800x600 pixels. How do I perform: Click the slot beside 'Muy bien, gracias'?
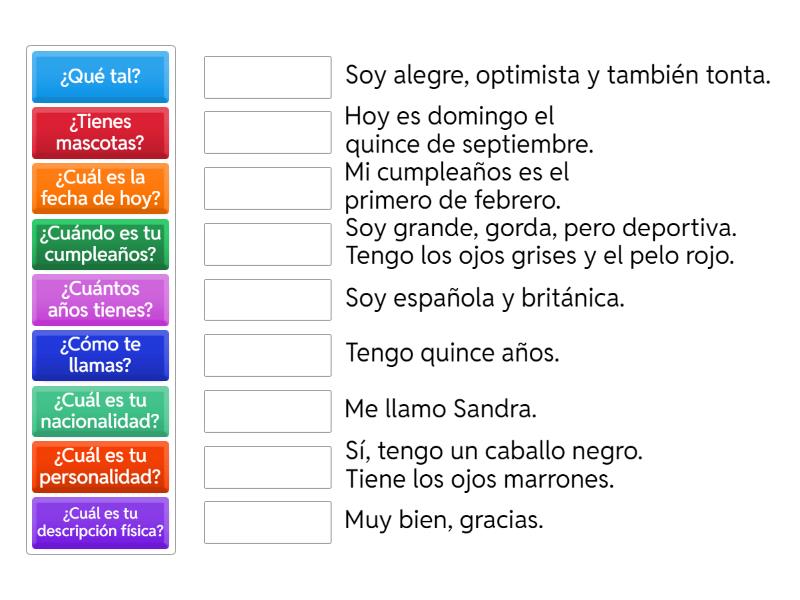[266, 520]
